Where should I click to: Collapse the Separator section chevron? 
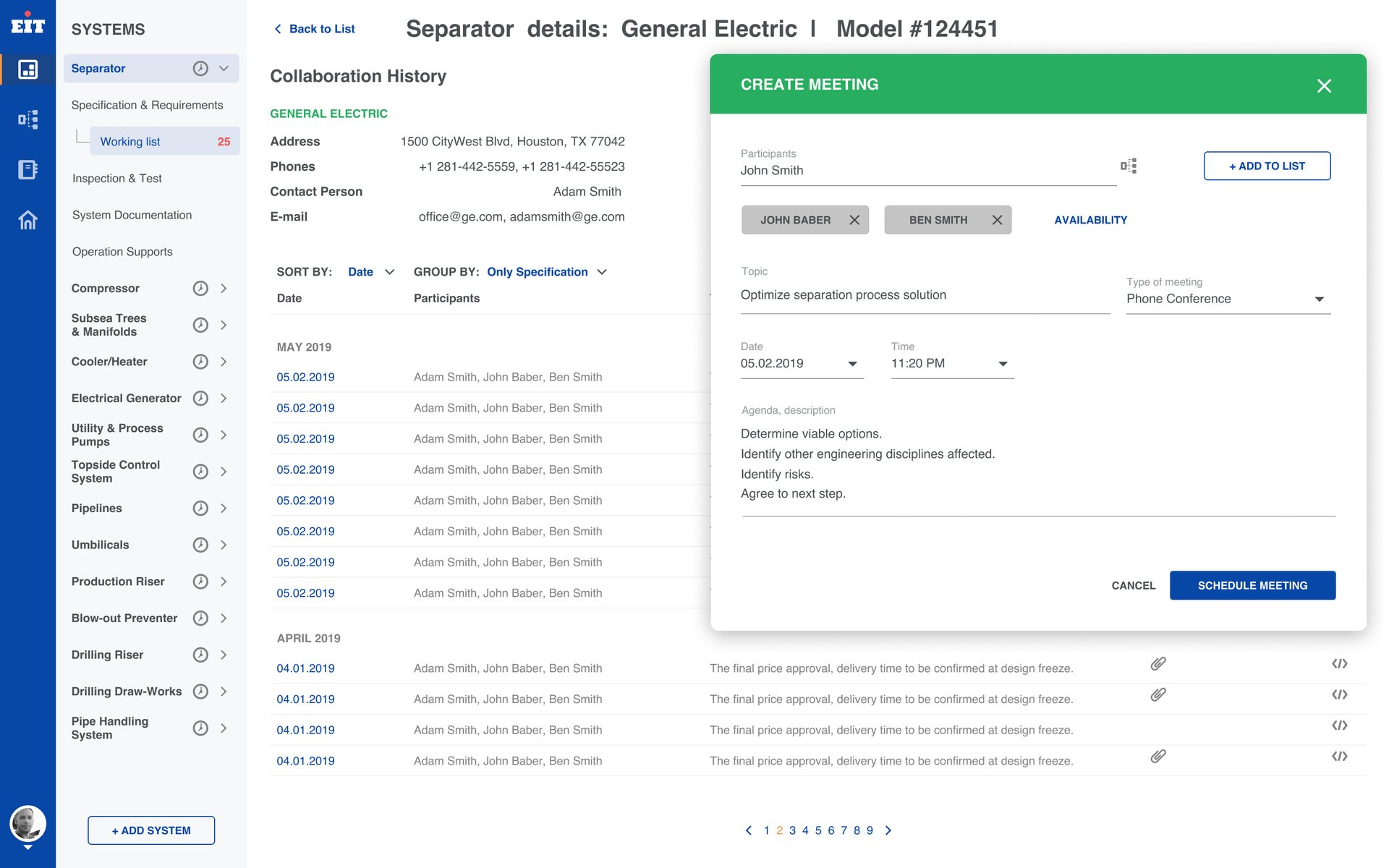[224, 68]
